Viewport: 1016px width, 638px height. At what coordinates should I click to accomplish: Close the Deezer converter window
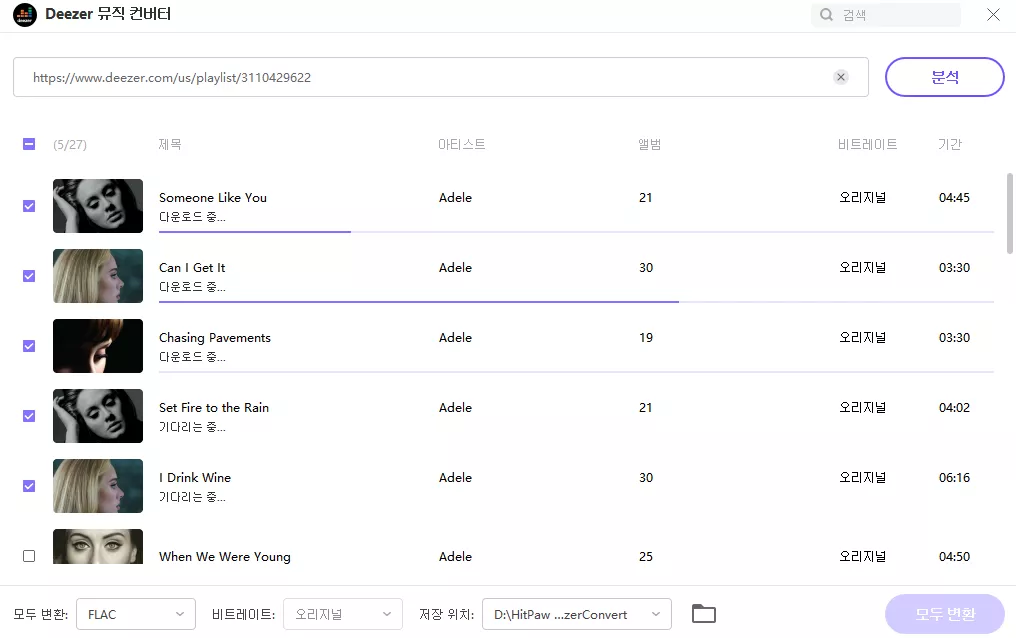993,14
